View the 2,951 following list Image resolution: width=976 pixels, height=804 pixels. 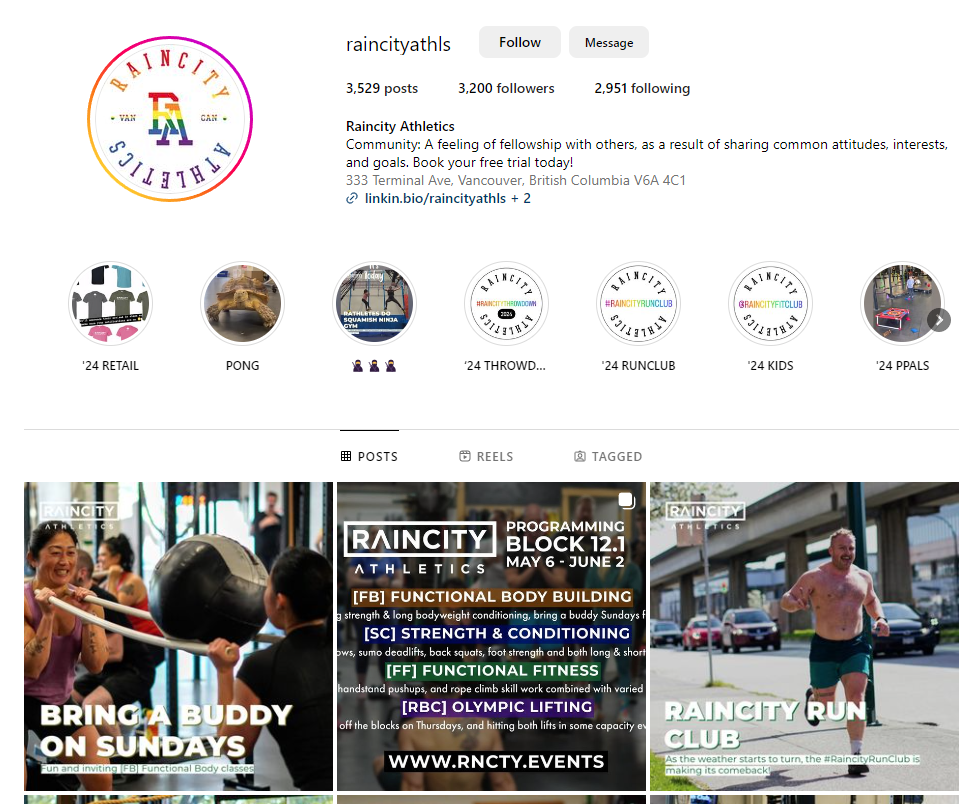[642, 88]
